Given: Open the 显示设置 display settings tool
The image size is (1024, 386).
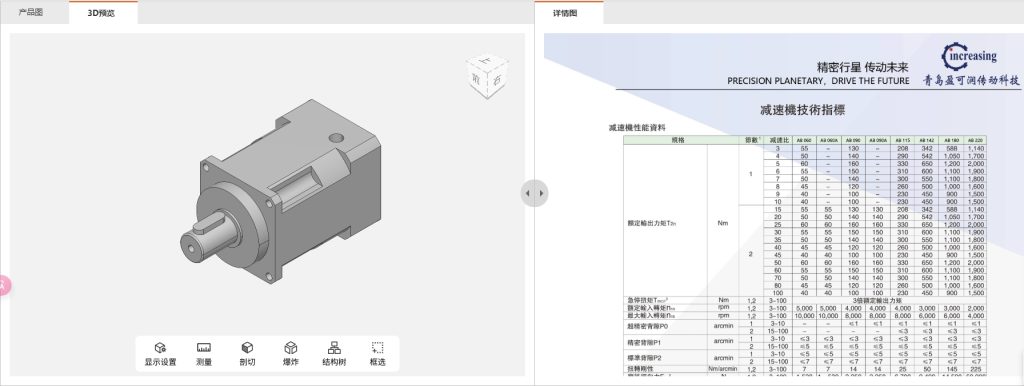Looking at the screenshot, I should [160, 353].
